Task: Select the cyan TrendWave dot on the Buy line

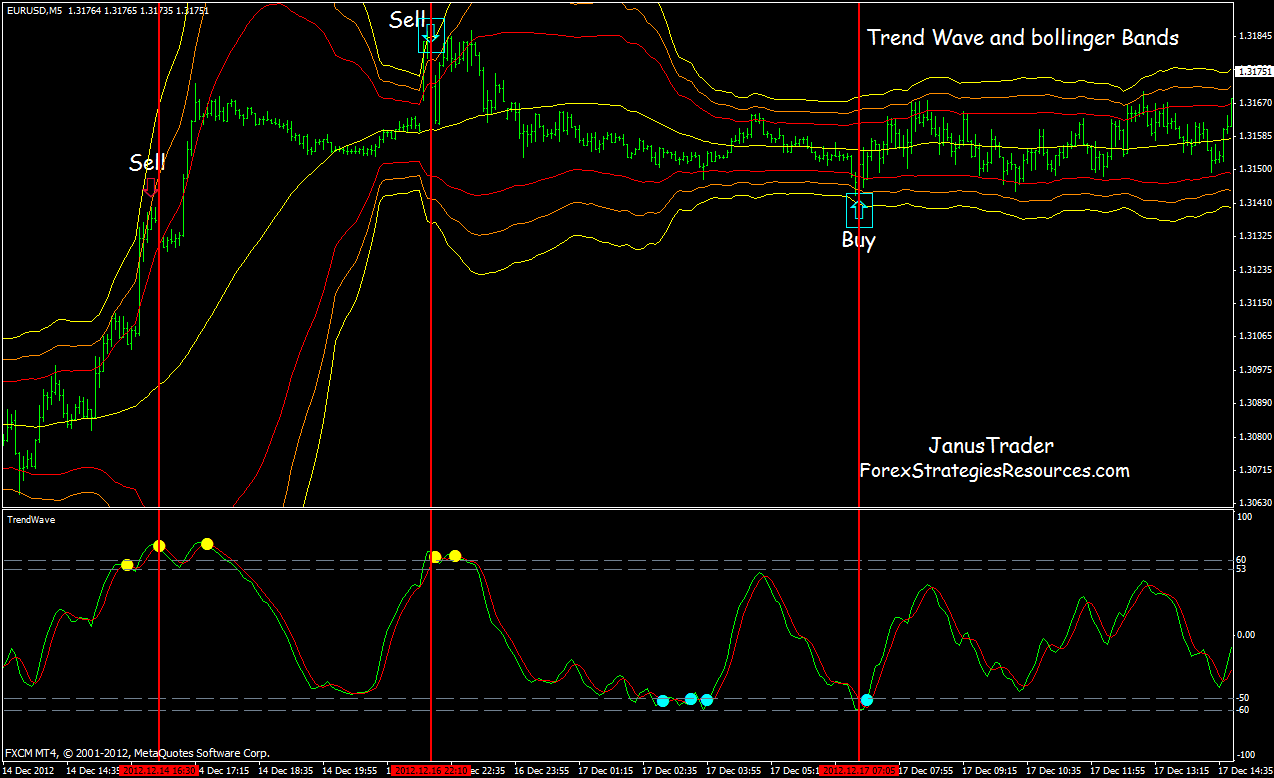Action: 866,700
